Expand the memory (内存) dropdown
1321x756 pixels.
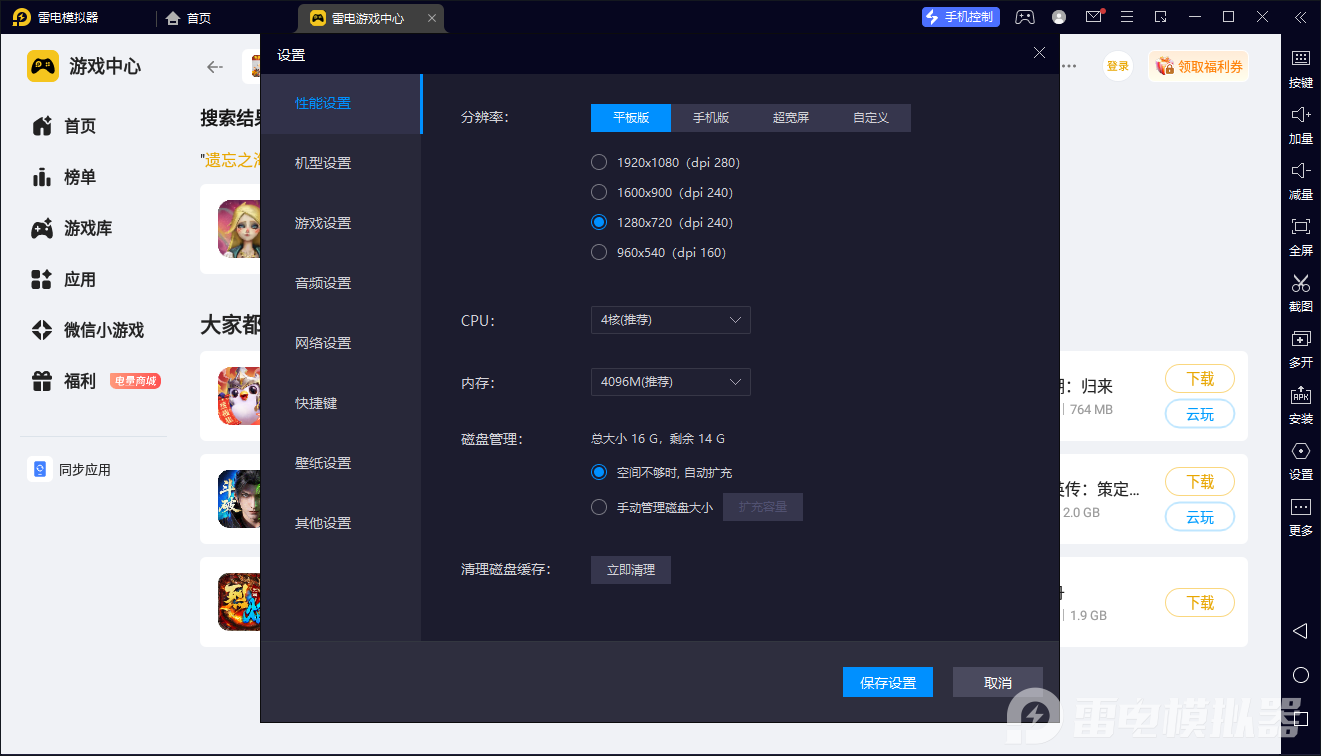[670, 382]
